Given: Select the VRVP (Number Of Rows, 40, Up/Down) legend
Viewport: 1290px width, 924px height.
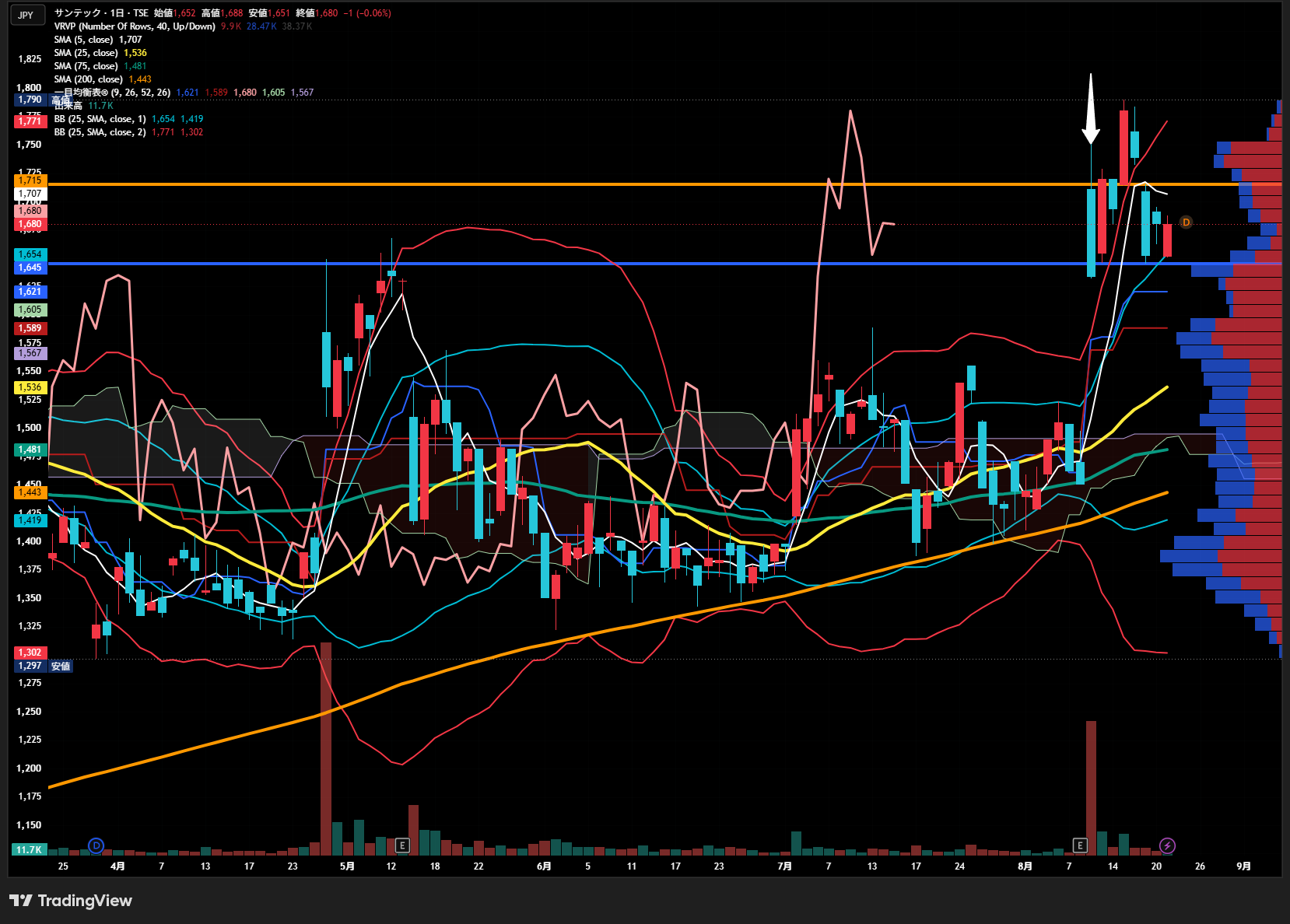Looking at the screenshot, I should [135, 26].
